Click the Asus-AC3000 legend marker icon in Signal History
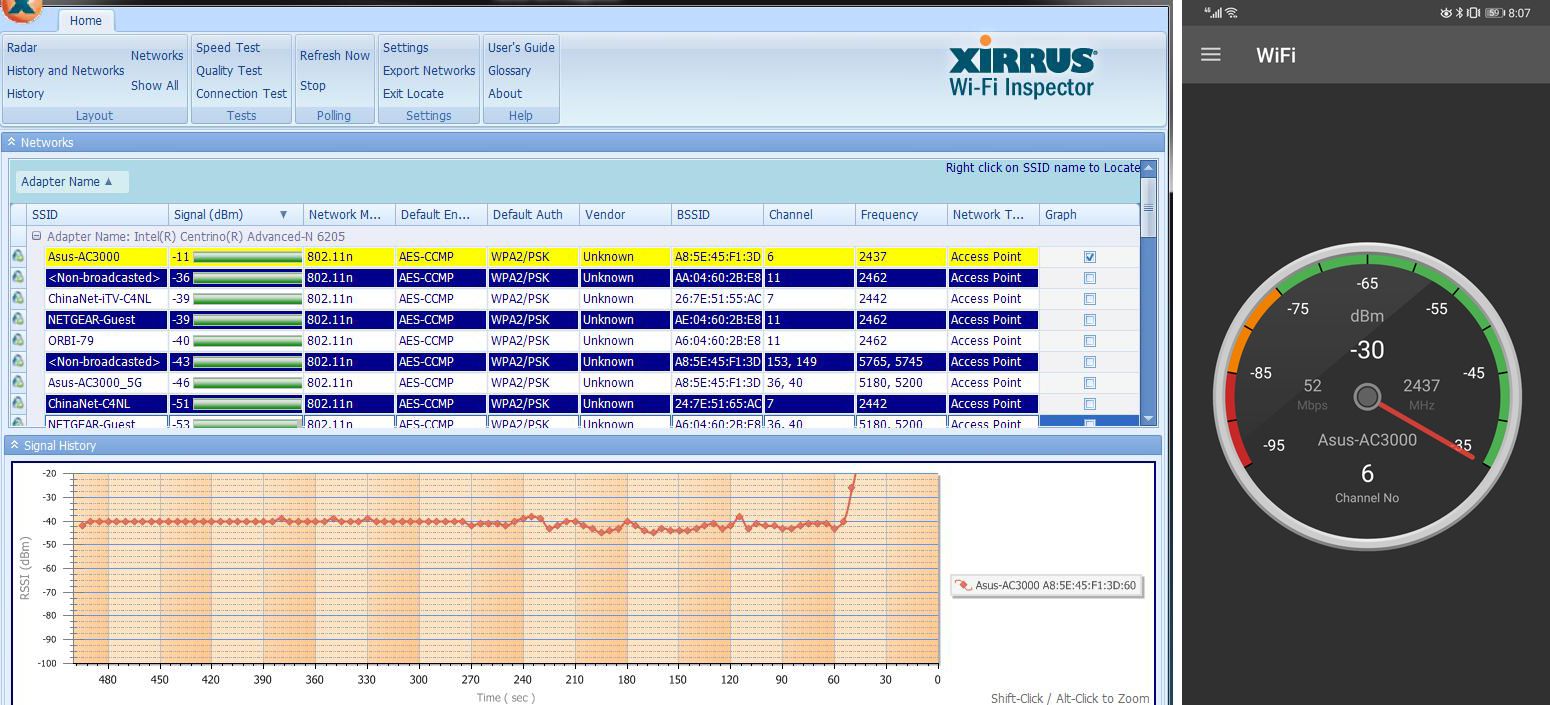The image size is (1550, 705). pos(963,585)
